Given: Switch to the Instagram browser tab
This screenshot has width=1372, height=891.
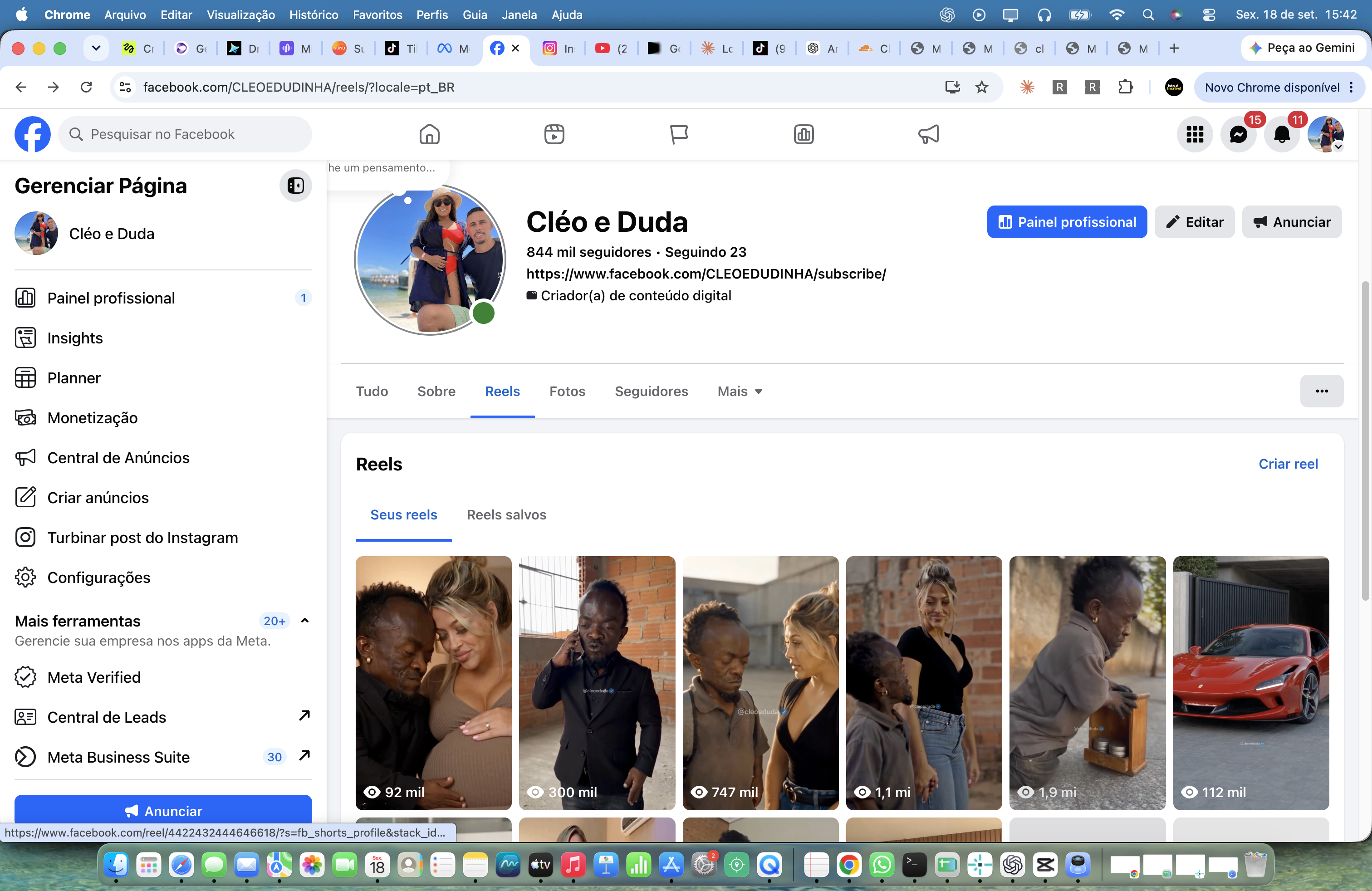Looking at the screenshot, I should pyautogui.click(x=559, y=49).
